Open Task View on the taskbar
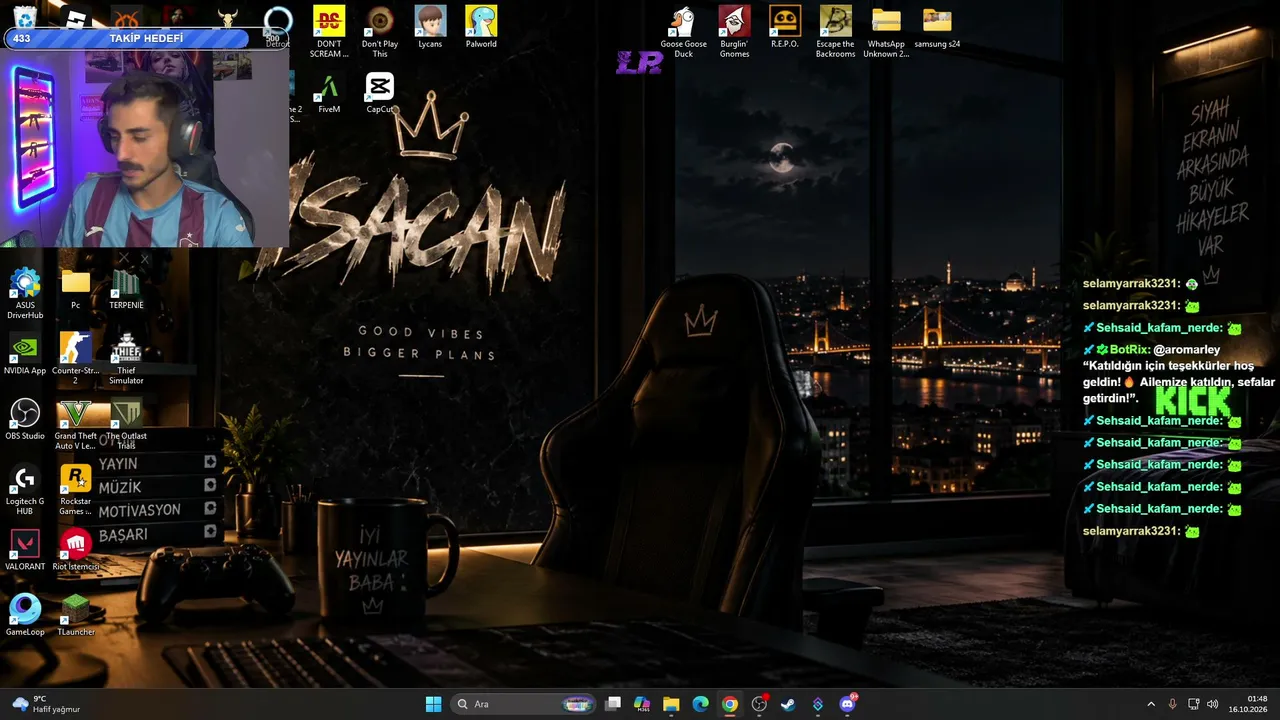 (x=613, y=704)
